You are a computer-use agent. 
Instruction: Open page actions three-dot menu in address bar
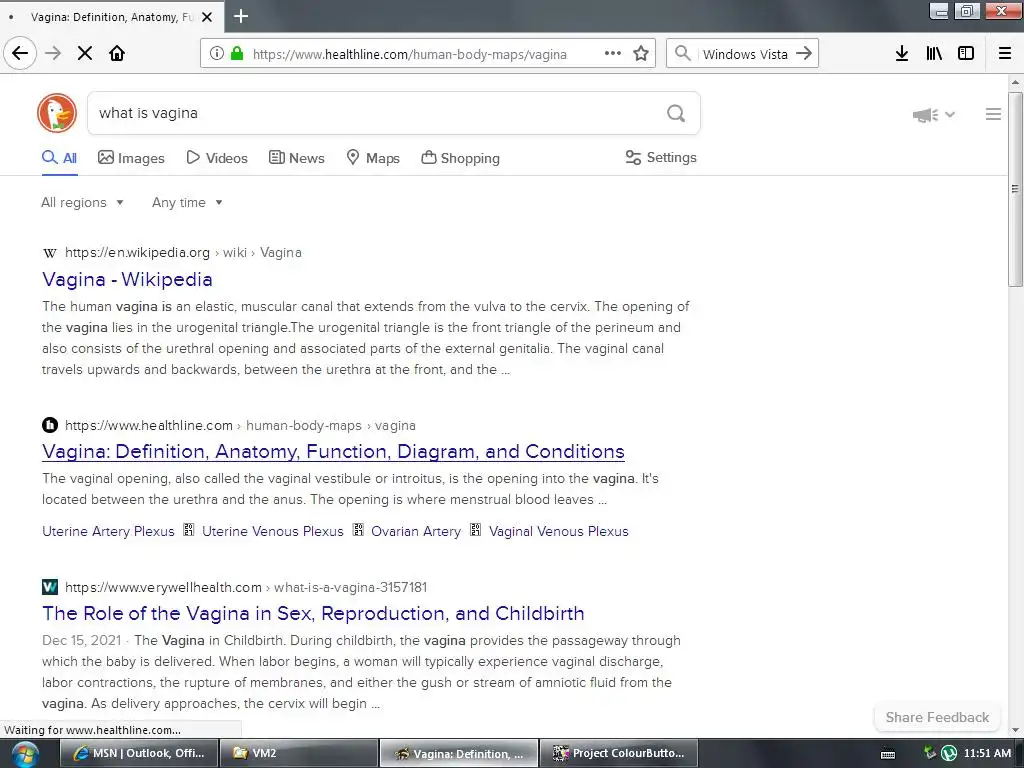click(x=613, y=54)
